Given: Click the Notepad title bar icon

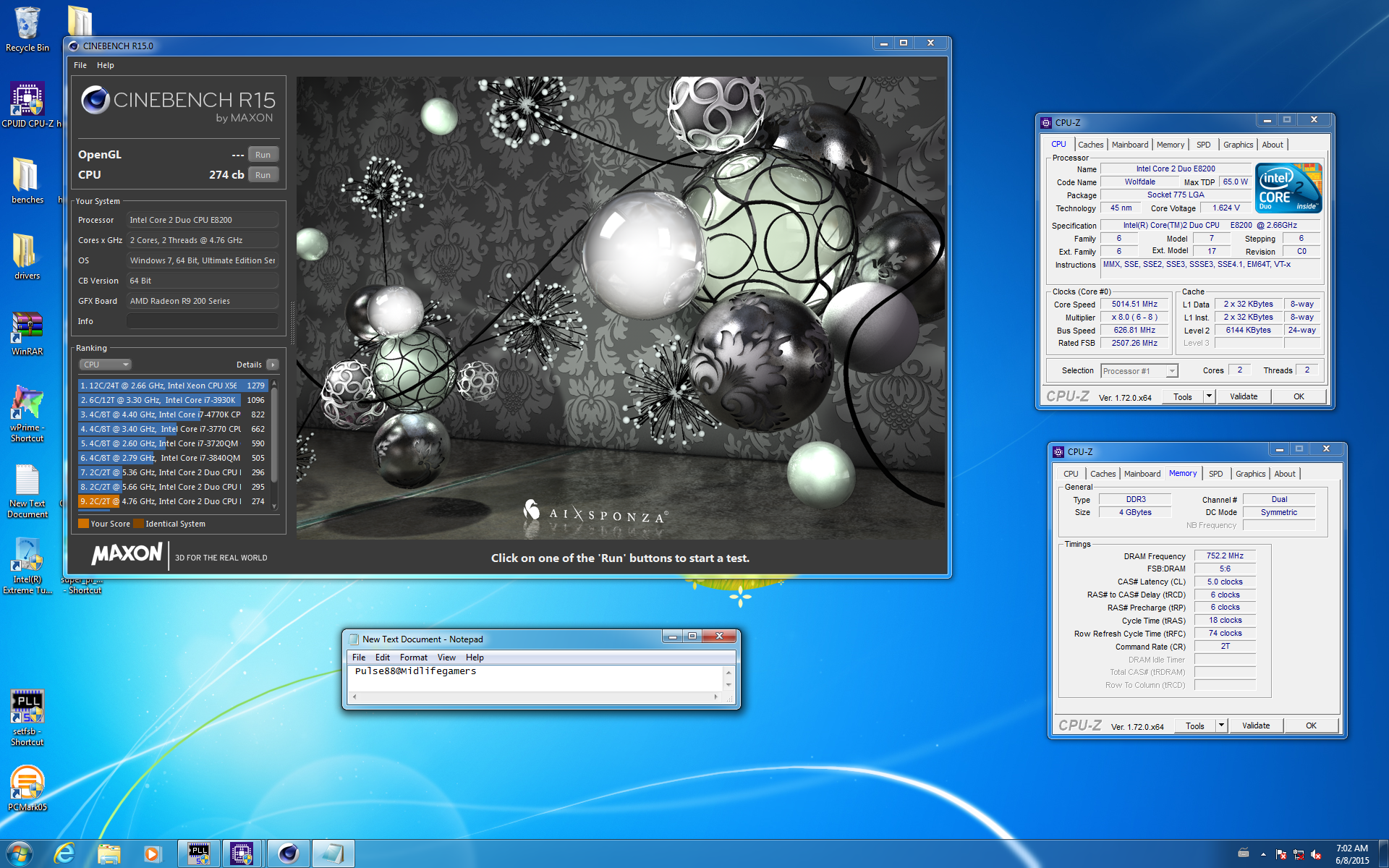Looking at the screenshot, I should click(354, 639).
